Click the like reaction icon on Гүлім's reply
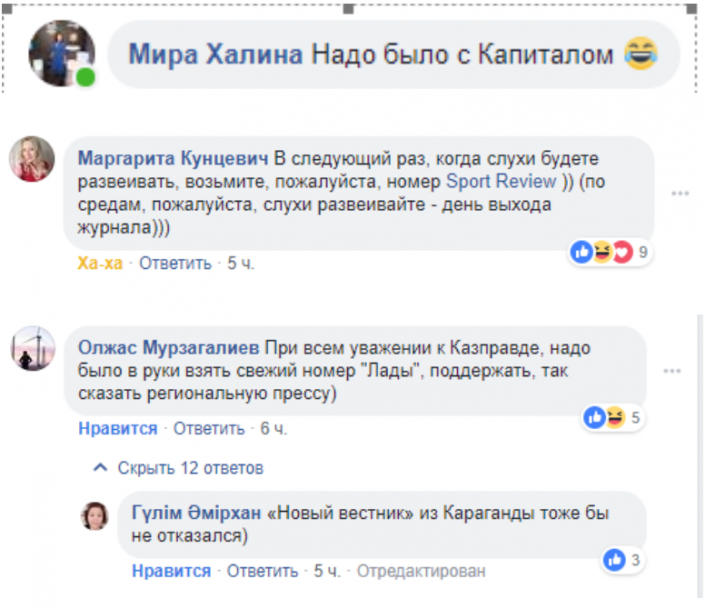The image size is (705, 609). click(x=615, y=559)
